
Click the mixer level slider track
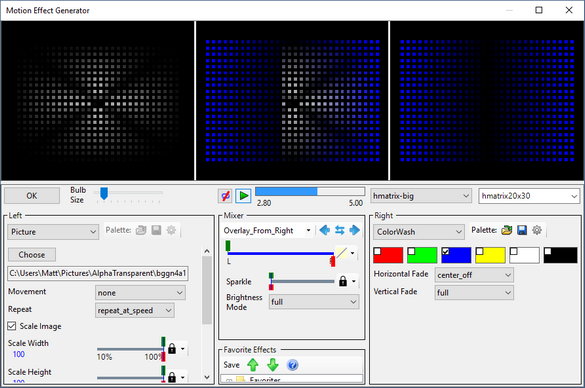280,254
